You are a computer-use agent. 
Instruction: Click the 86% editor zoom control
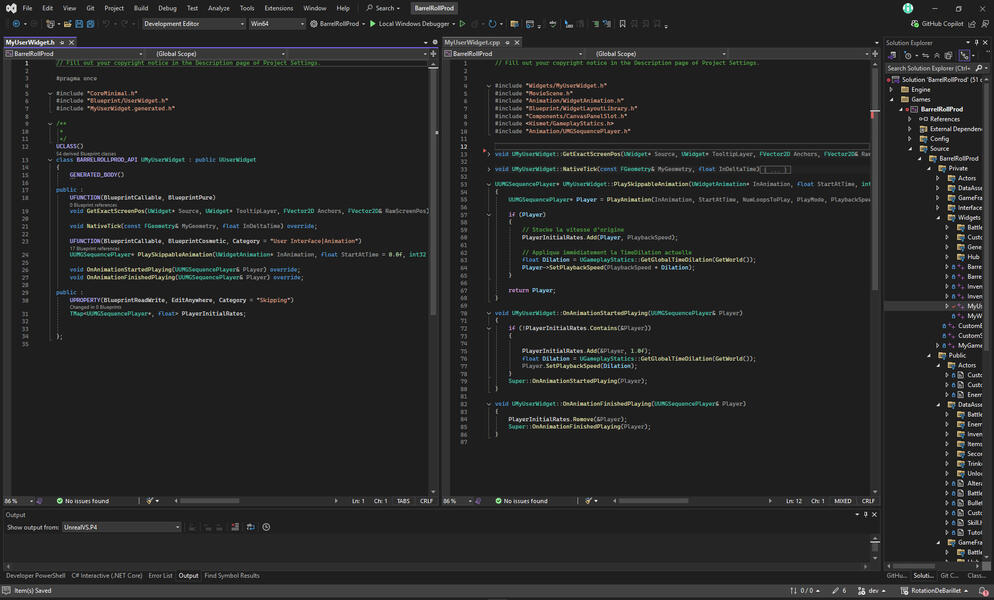pos(10,501)
